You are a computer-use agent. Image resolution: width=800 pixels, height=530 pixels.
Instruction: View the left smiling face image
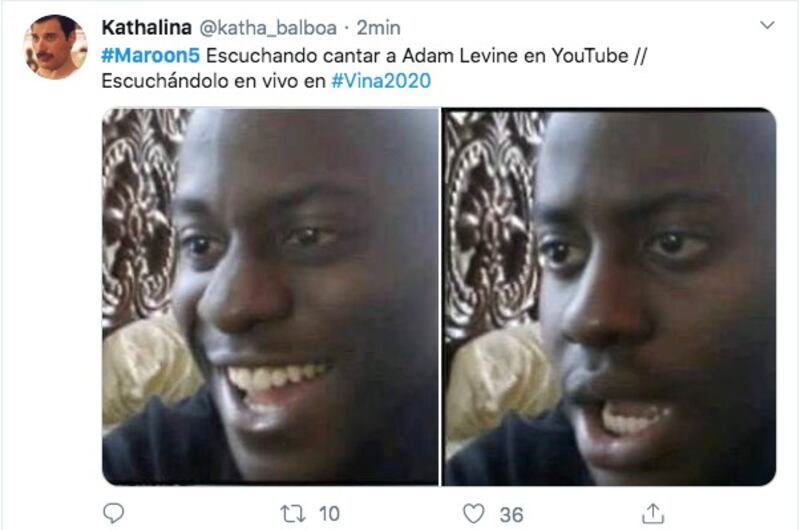pos(270,296)
